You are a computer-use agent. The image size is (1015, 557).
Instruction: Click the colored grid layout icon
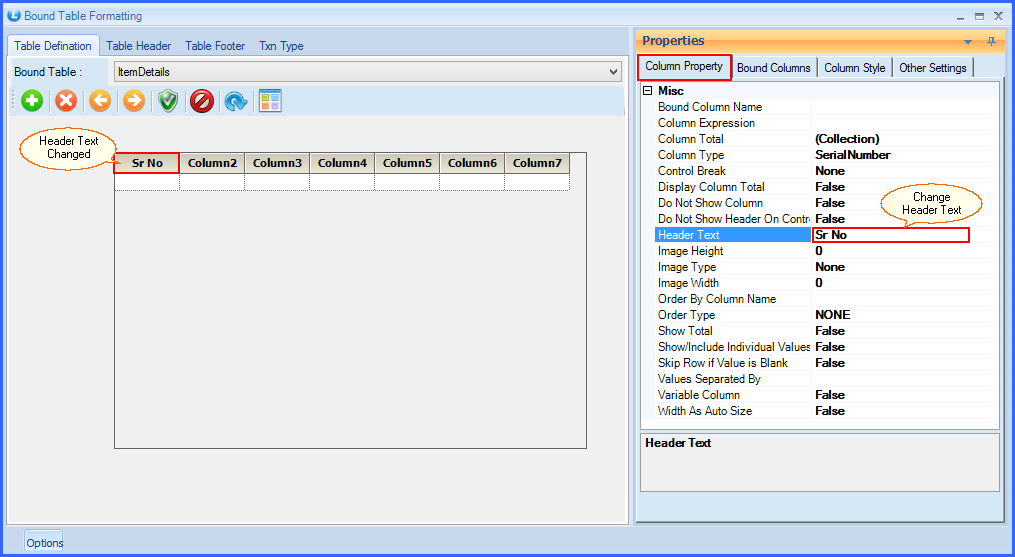[x=270, y=101]
